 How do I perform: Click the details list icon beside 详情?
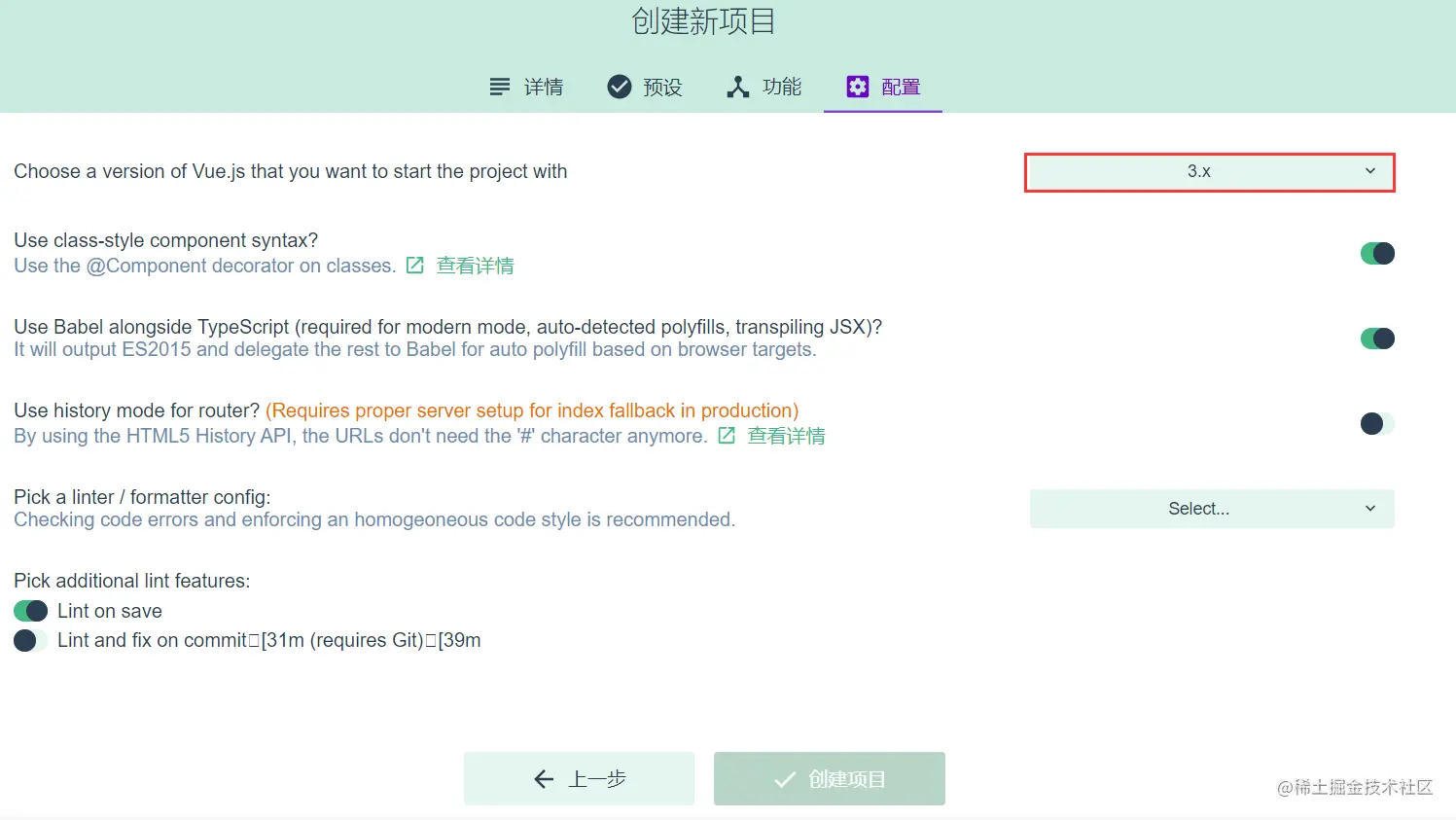[500, 87]
